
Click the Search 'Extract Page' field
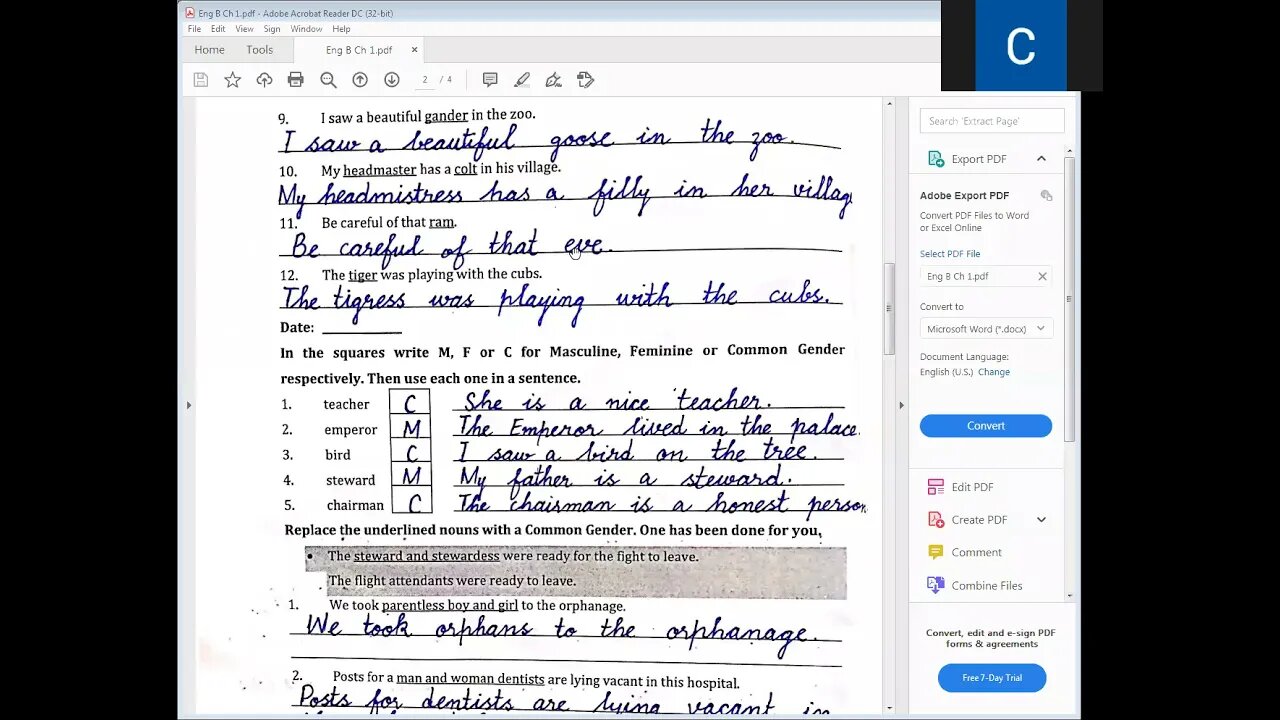tap(992, 121)
